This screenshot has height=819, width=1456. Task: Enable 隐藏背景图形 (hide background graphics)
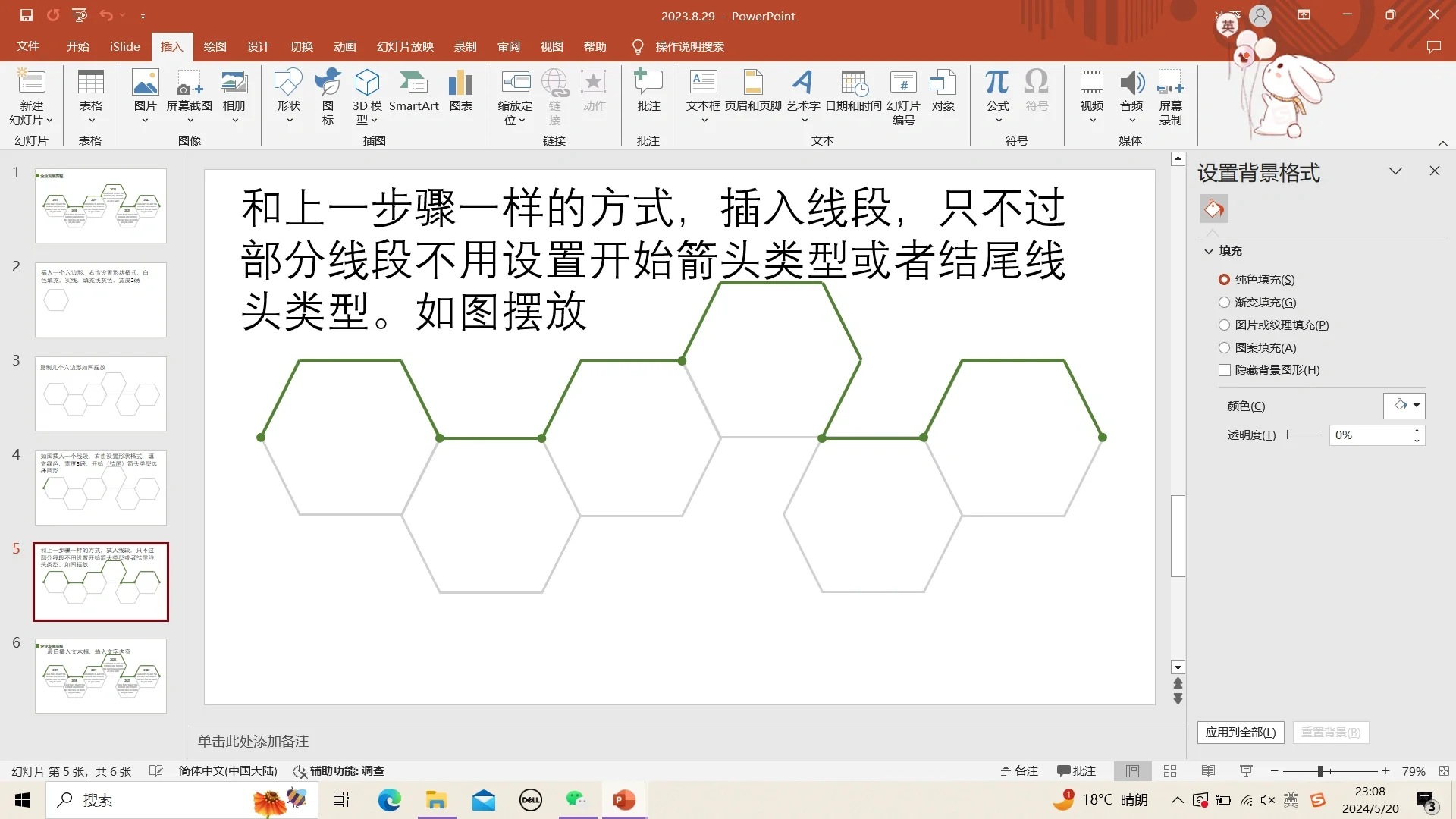(x=1225, y=370)
